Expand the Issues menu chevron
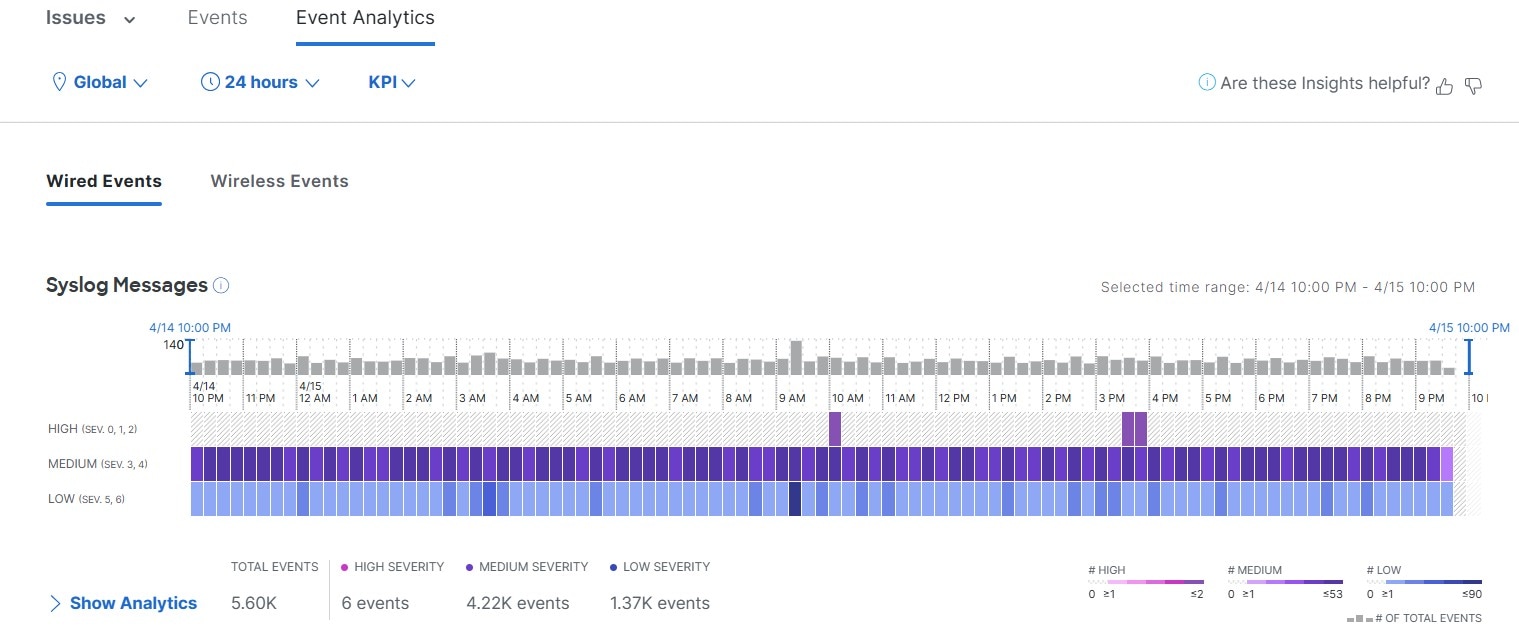The height and width of the screenshot is (636, 1519). [130, 19]
